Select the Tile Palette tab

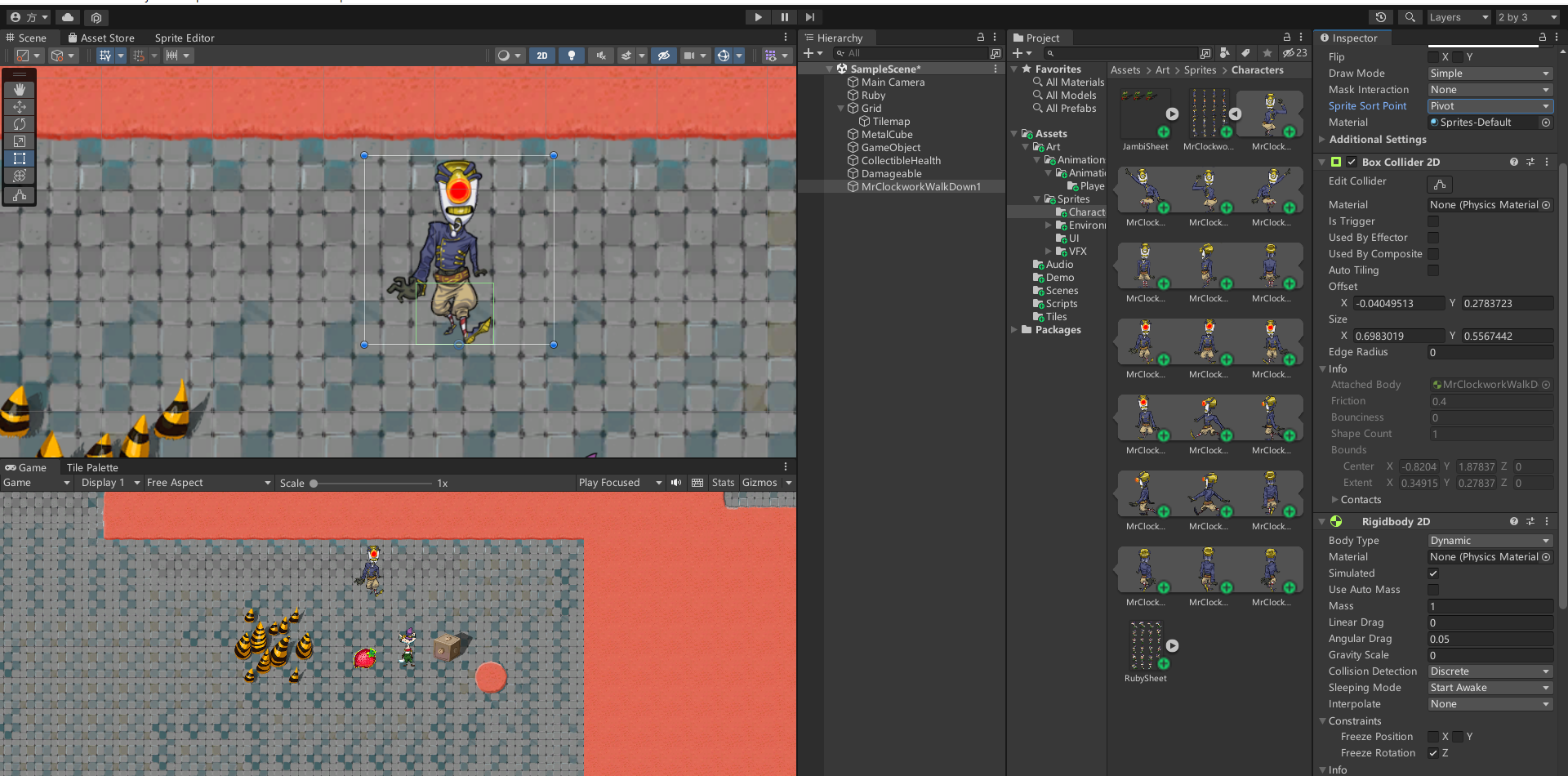click(x=92, y=467)
